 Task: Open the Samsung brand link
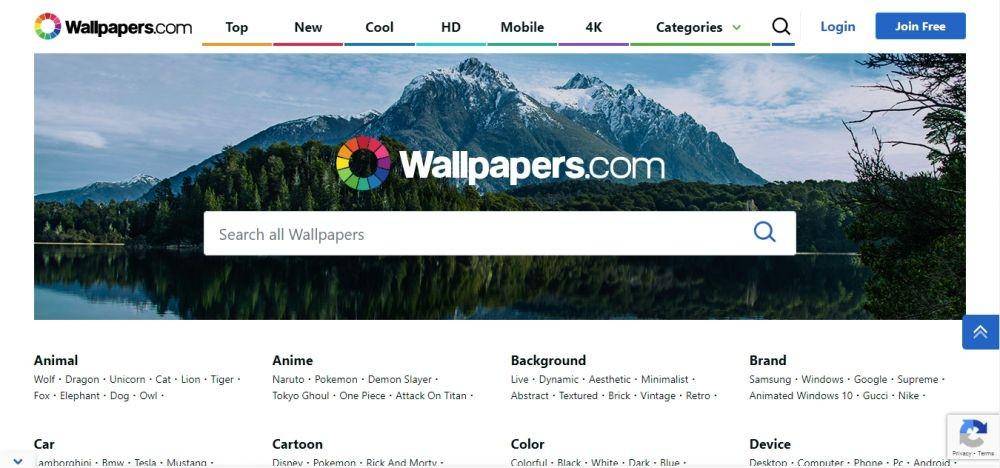tap(770, 379)
